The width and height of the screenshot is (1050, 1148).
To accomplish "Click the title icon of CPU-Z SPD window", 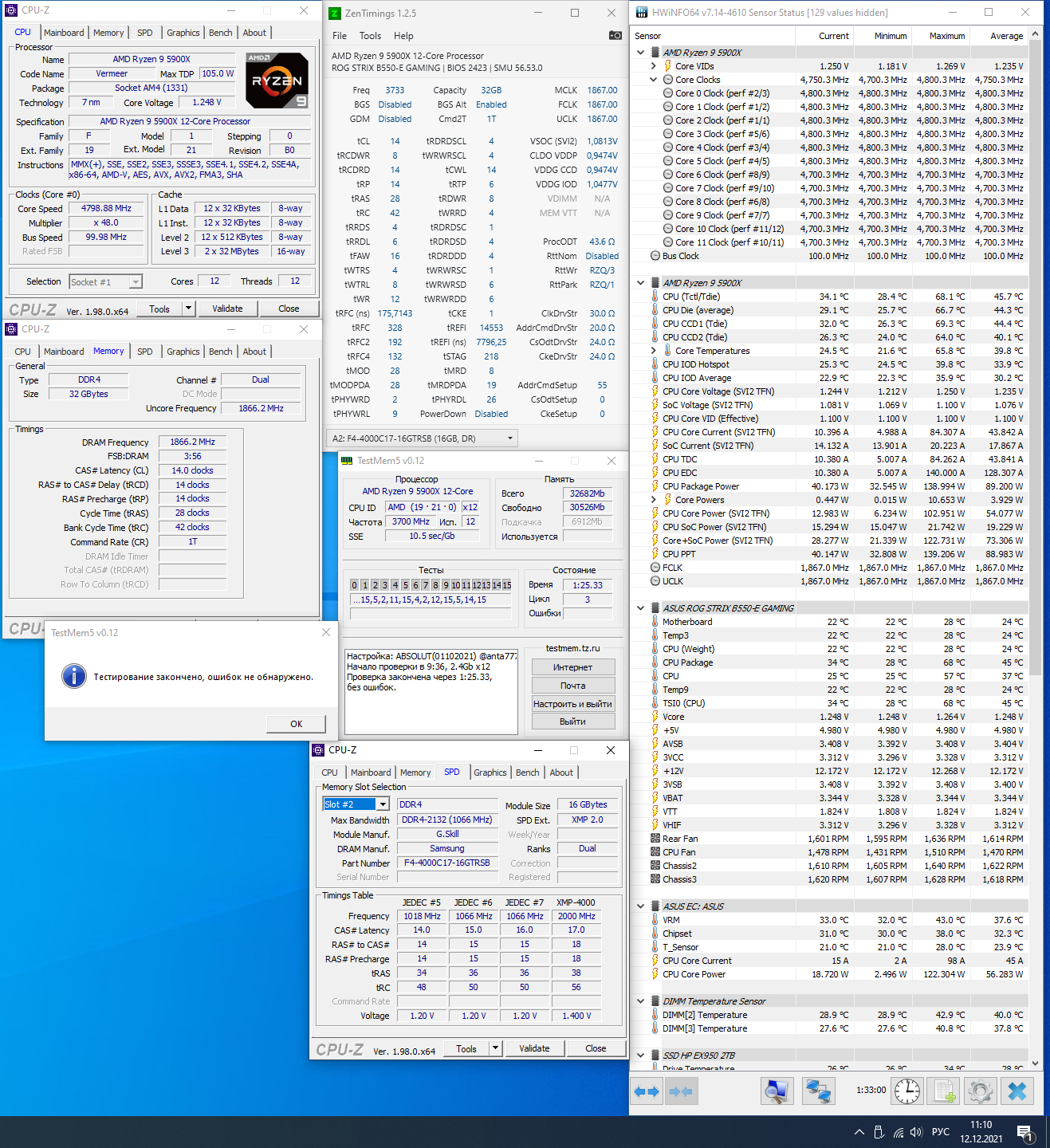I will (318, 750).
